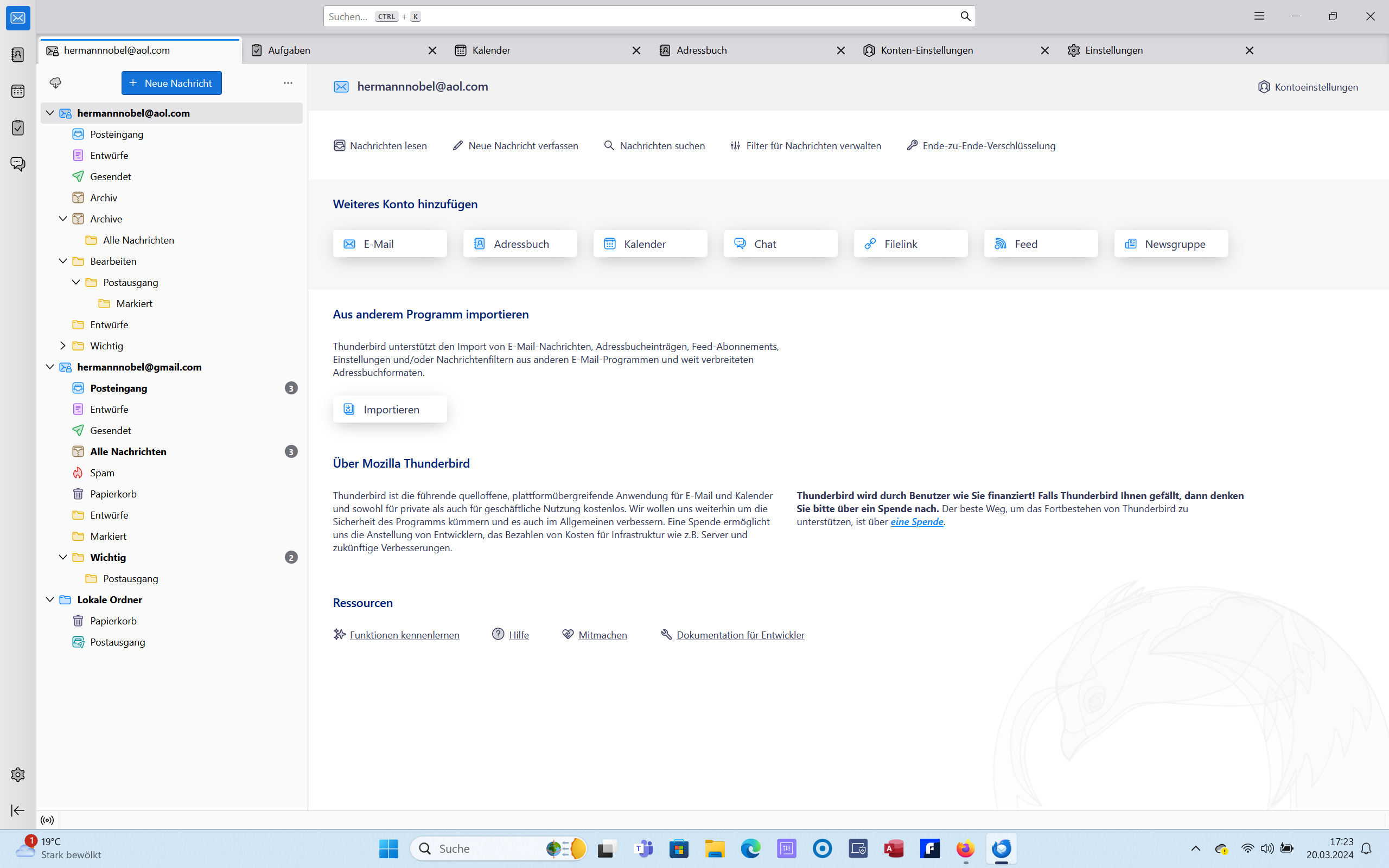This screenshot has height=868, width=1389.
Task: Collapse the hermannnobel@gmail.com account tree
Action: [x=50, y=367]
